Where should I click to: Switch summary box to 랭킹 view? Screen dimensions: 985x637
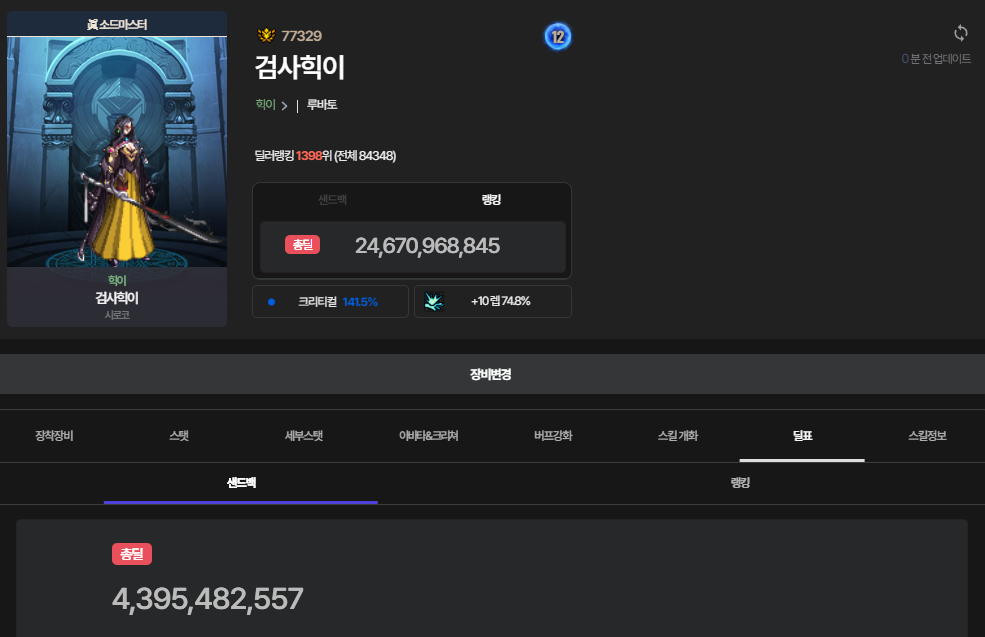tap(491, 200)
